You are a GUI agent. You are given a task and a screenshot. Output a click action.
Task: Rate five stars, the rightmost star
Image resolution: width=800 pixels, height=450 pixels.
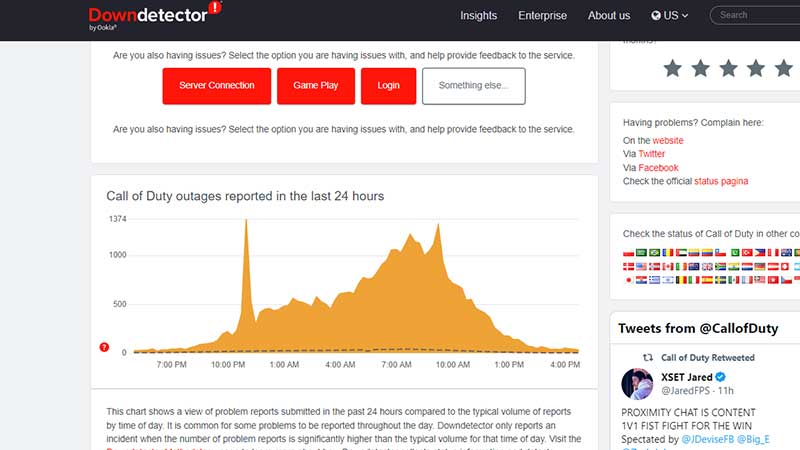point(784,68)
